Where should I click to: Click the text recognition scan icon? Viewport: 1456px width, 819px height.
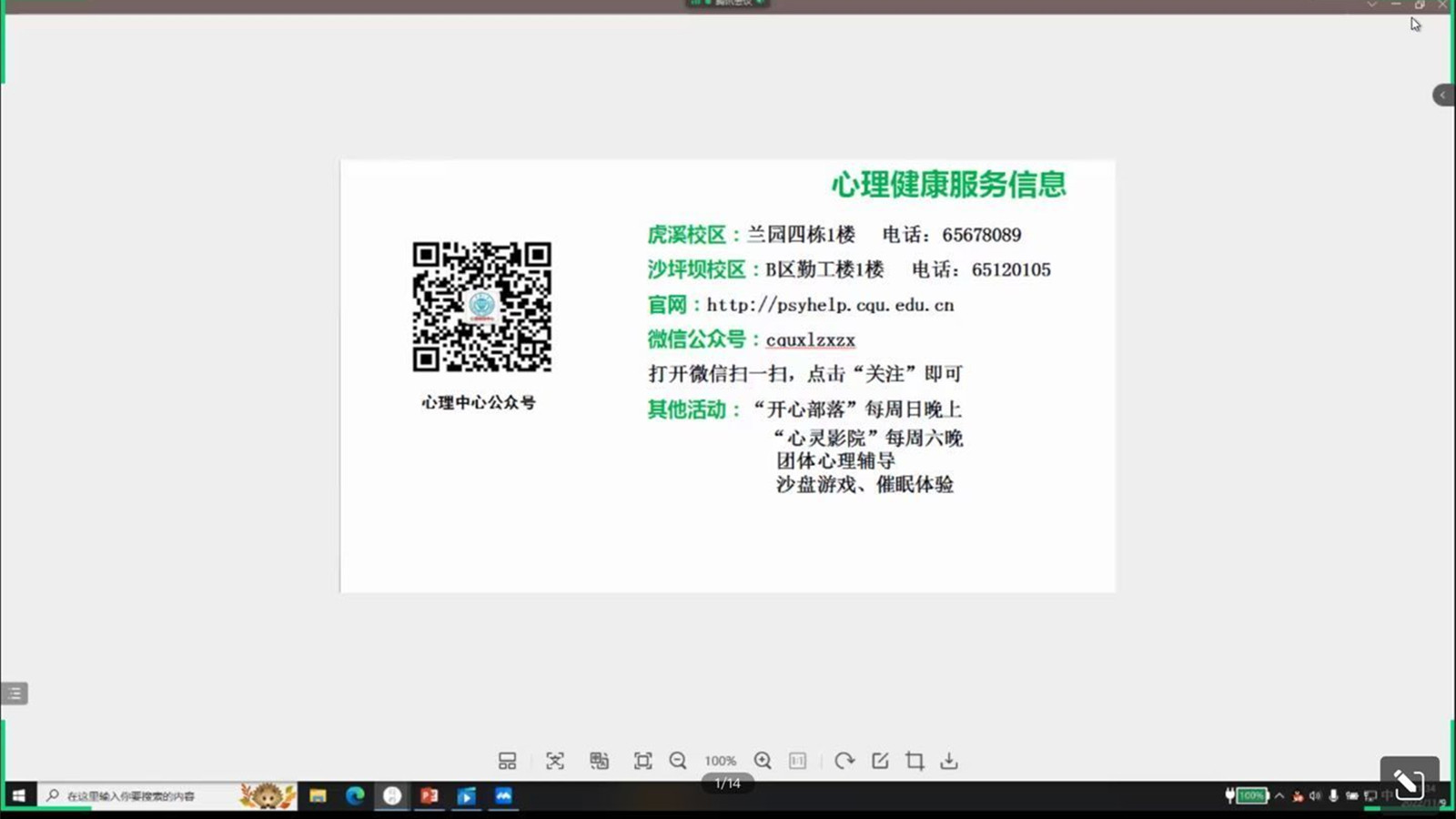coord(554,761)
